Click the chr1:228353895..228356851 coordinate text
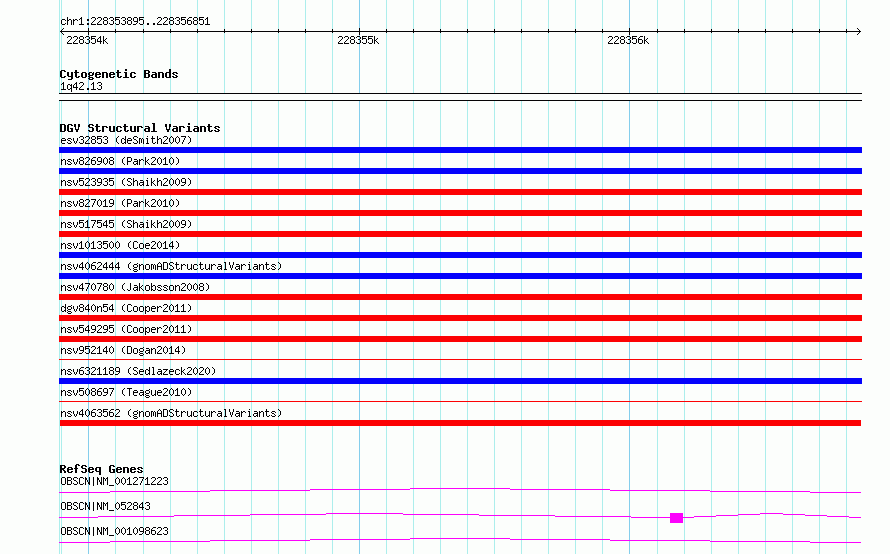 point(135,21)
